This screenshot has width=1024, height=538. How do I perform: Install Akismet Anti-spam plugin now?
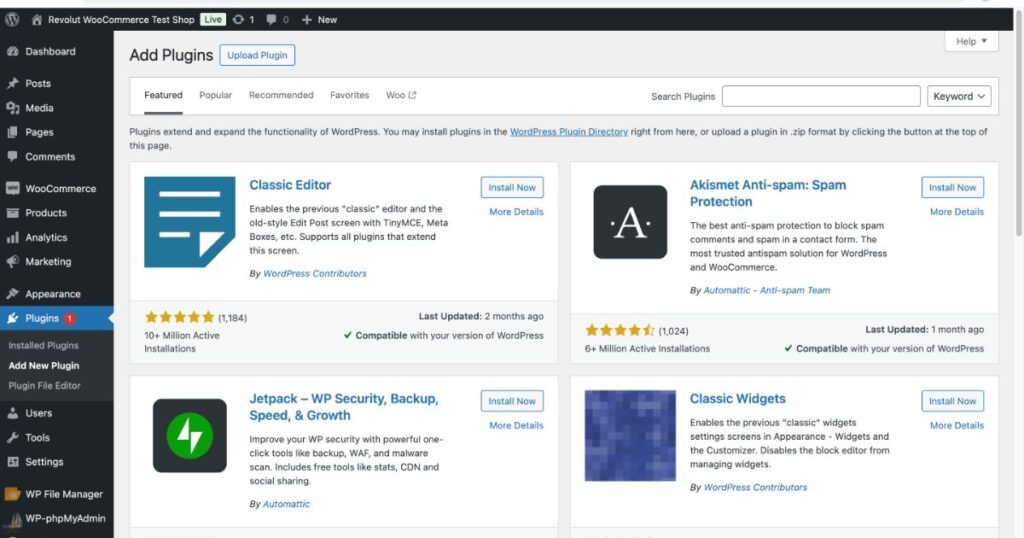952,187
